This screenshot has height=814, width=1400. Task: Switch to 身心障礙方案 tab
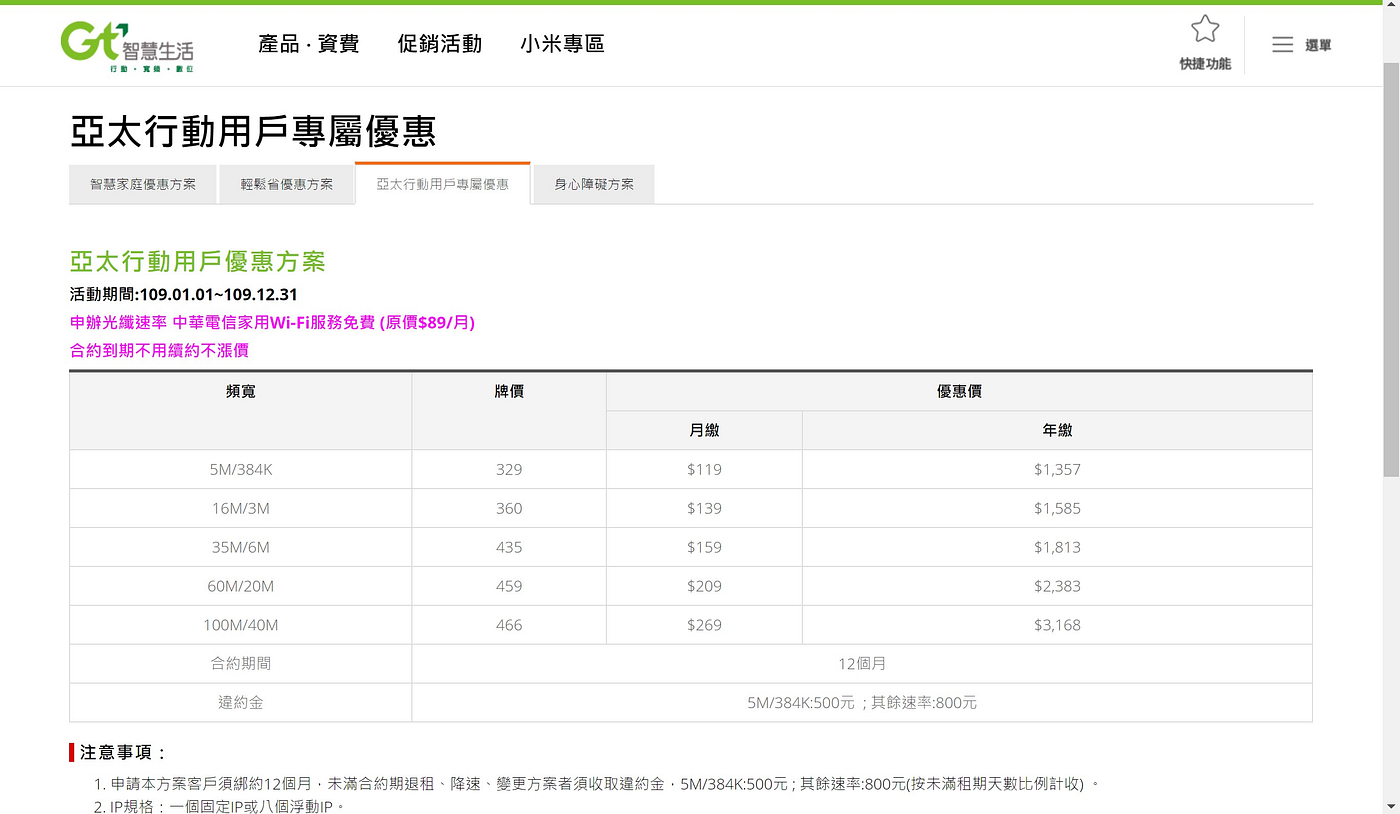pyautogui.click(x=594, y=185)
